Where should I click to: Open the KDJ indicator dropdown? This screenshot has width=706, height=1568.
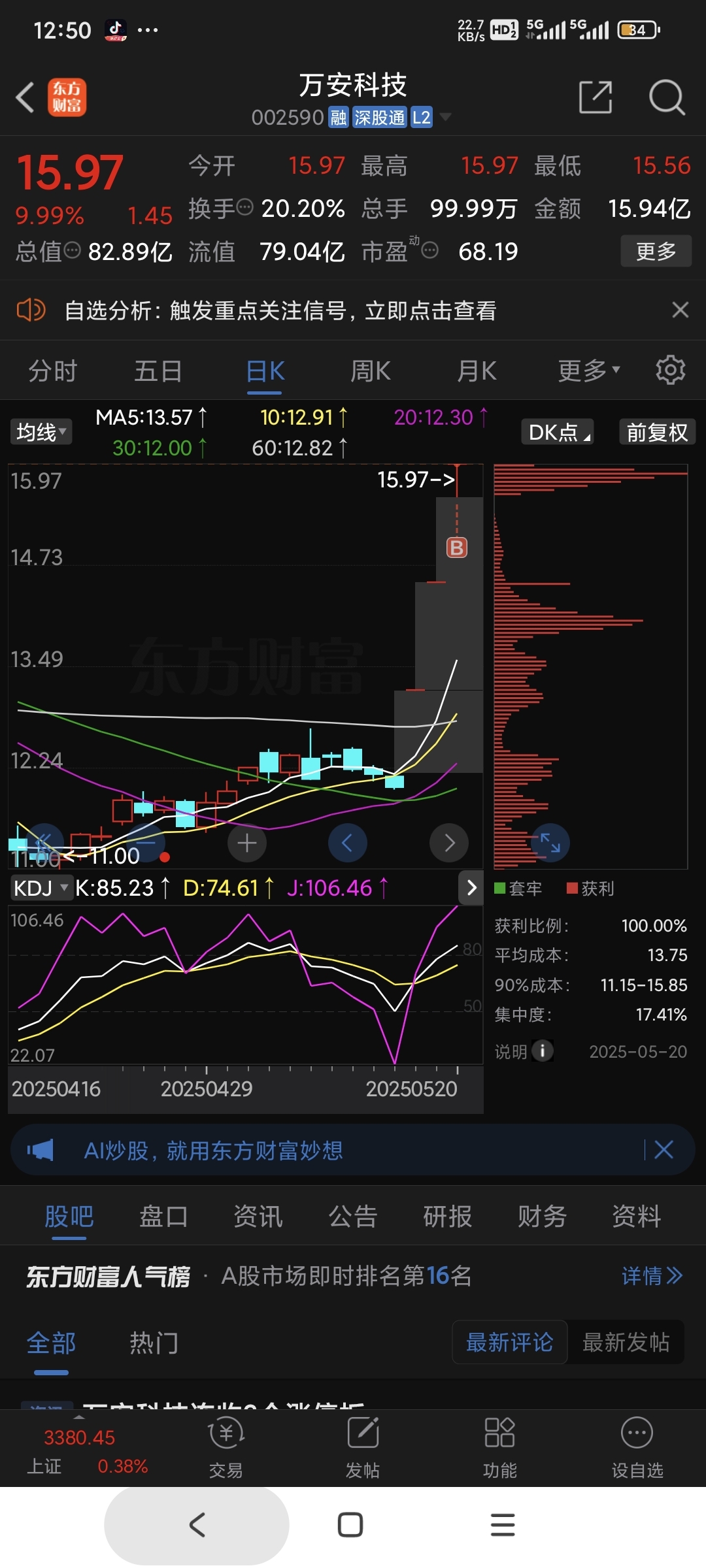coord(41,888)
